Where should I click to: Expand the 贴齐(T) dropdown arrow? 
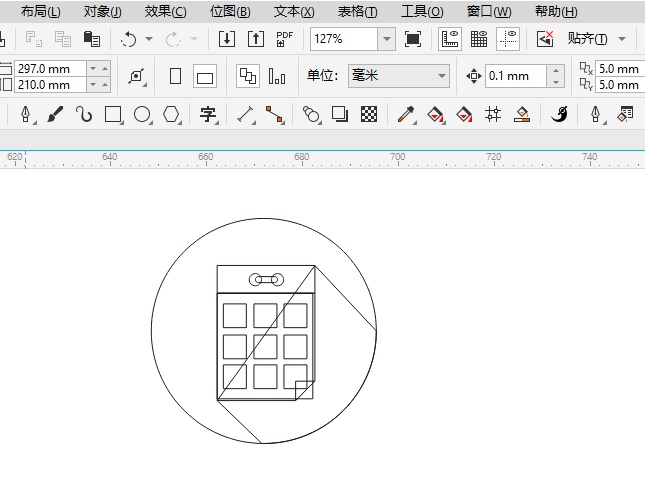(622, 39)
